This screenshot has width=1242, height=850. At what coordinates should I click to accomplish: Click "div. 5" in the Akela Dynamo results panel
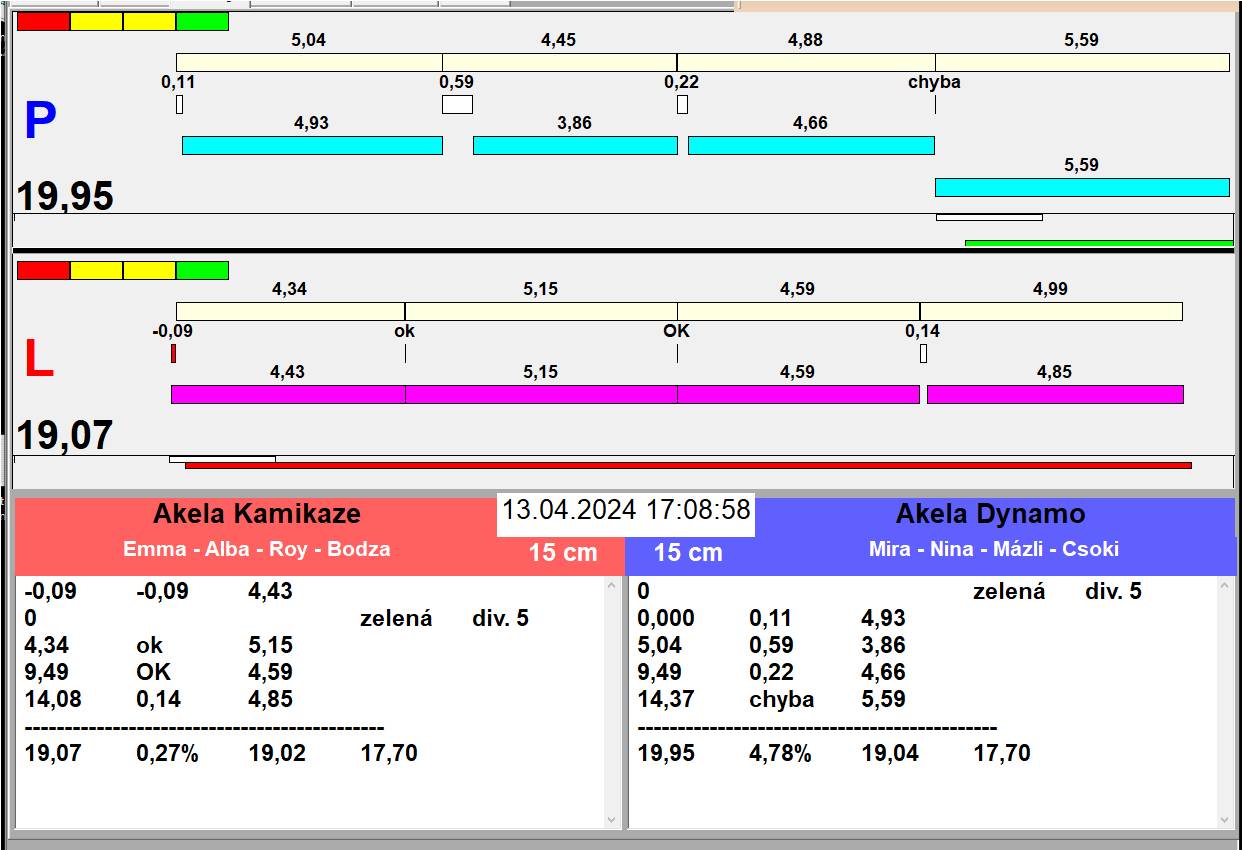(x=1113, y=591)
